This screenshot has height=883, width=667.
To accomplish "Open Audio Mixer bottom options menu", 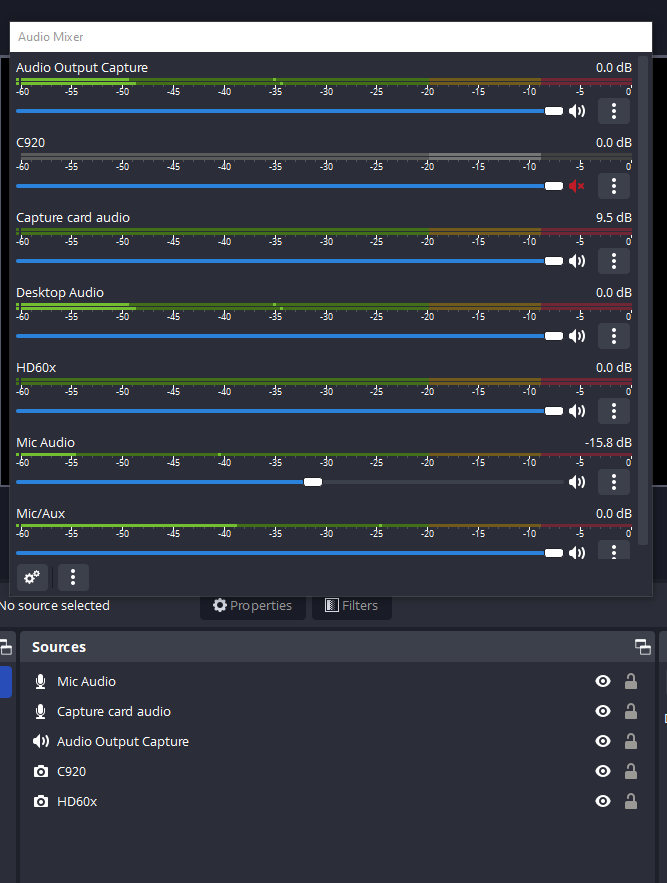I will [73, 577].
